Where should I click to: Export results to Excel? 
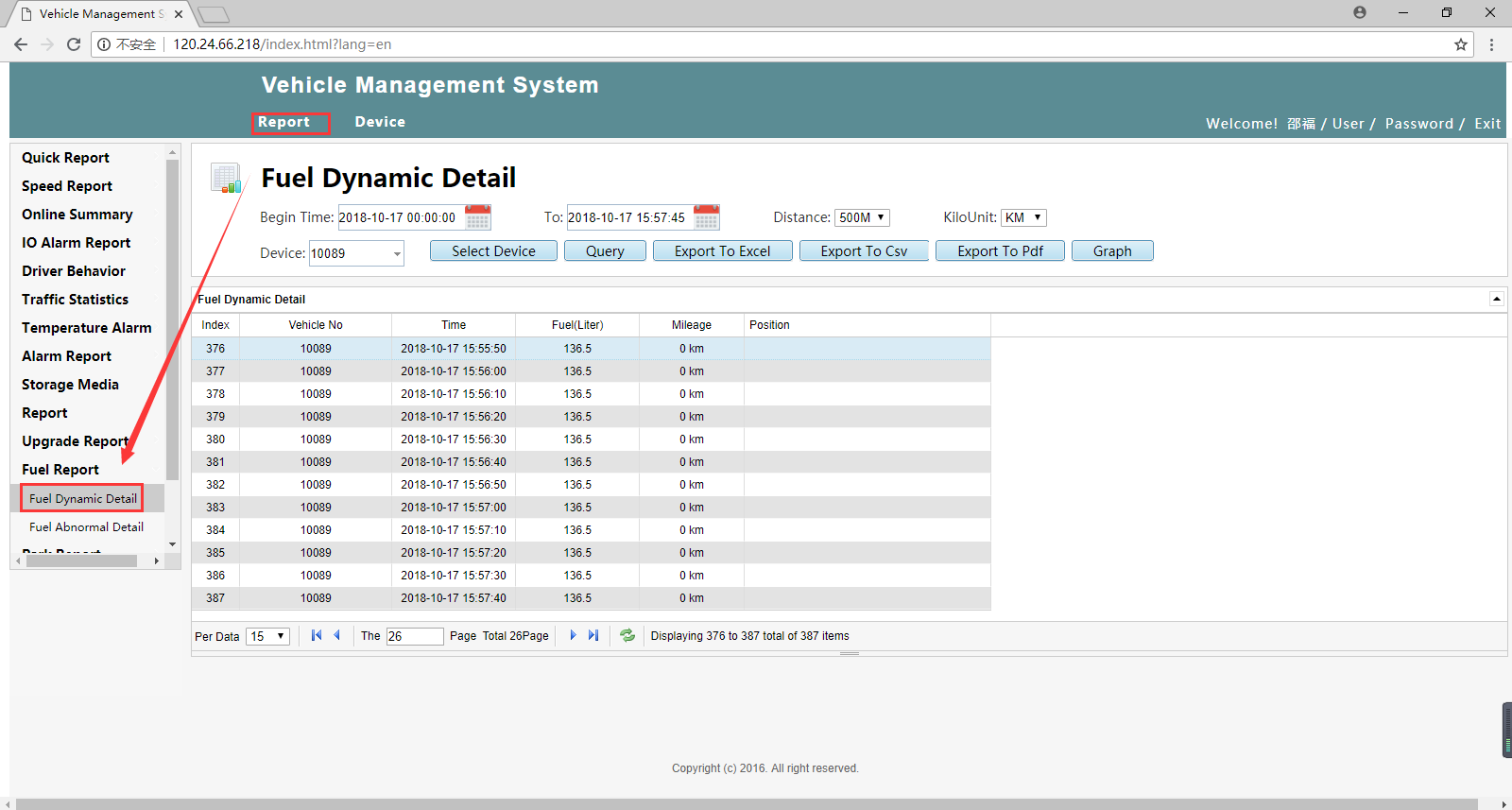723,250
